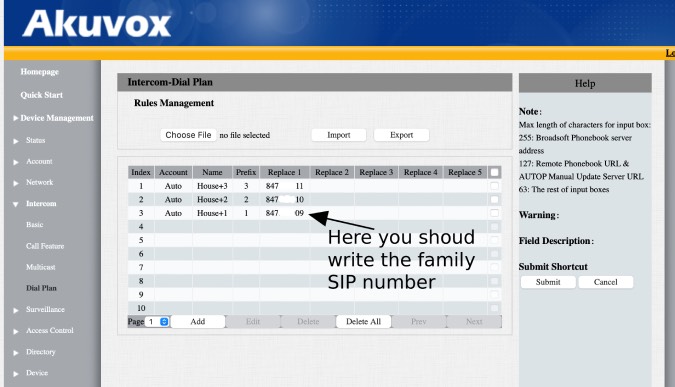Check the box for House+3 row
The height and width of the screenshot is (387, 675).
tap(494, 186)
